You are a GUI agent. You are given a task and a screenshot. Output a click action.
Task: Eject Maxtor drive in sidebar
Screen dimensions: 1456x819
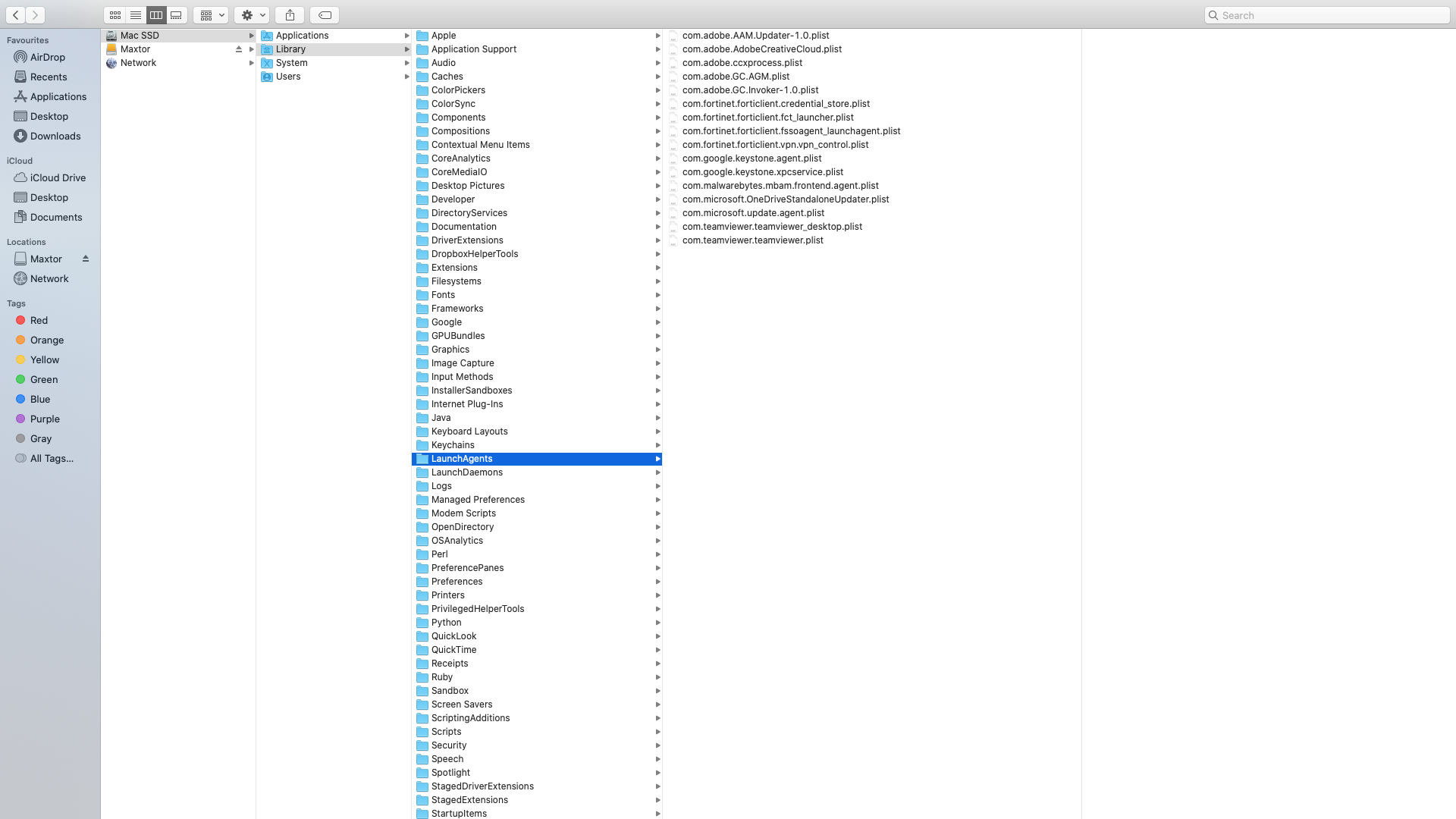[86, 259]
